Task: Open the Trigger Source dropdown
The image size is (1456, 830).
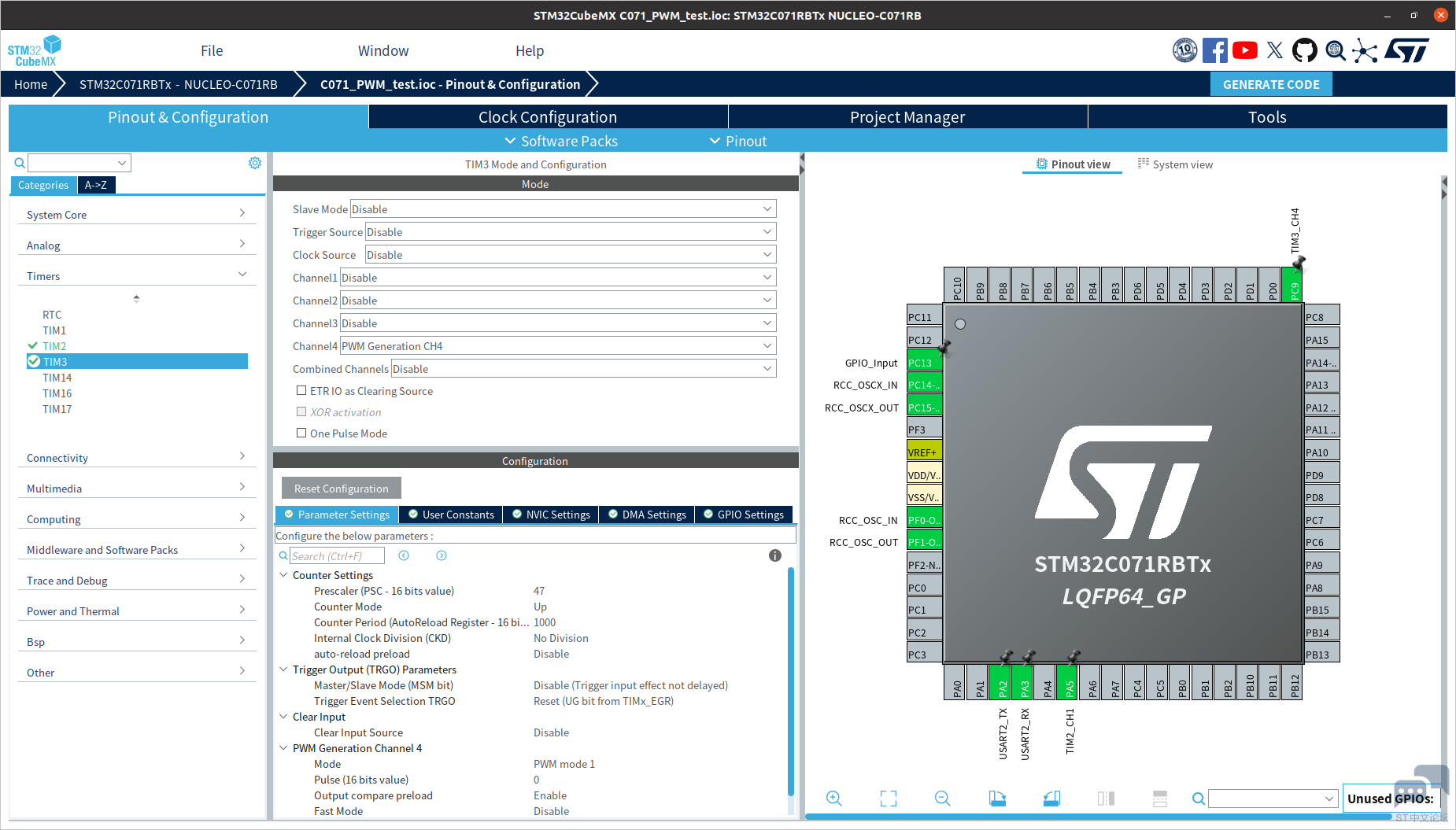Action: pos(571,231)
